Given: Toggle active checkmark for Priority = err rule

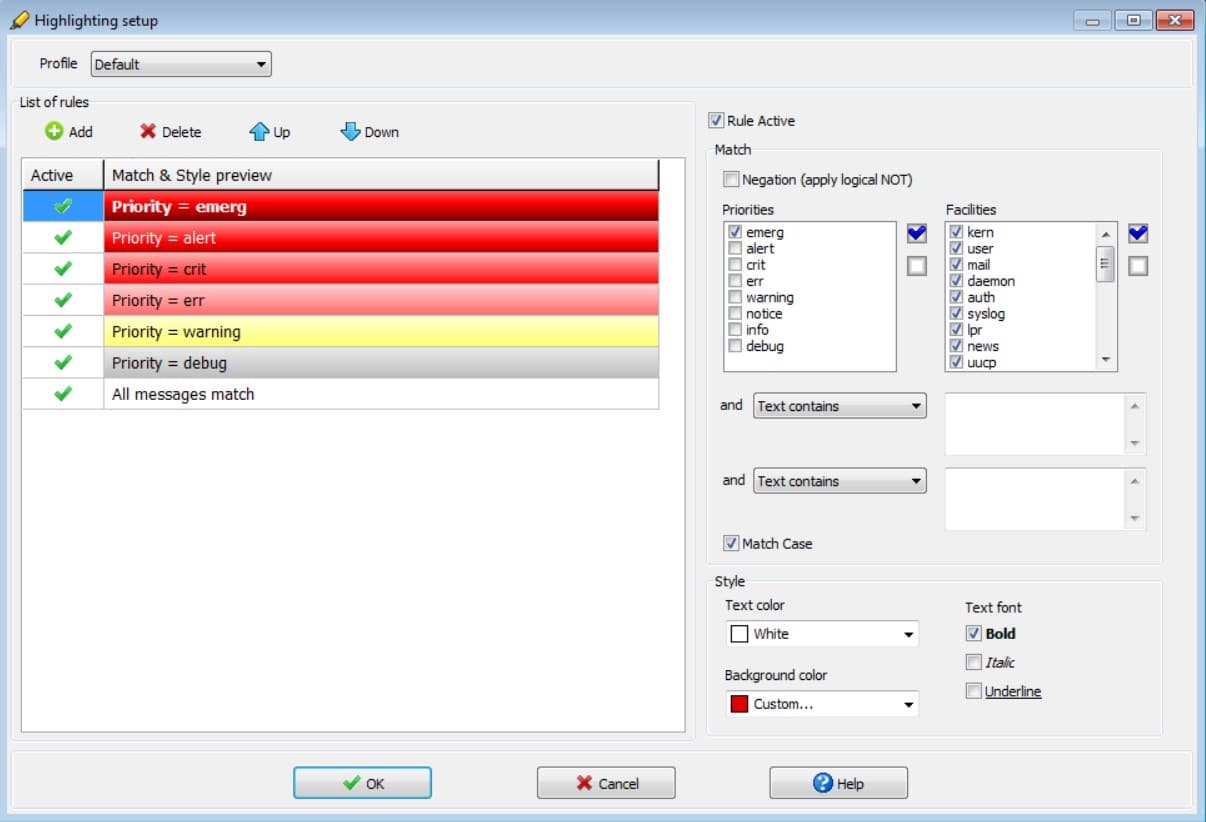Looking at the screenshot, I should coord(63,300).
